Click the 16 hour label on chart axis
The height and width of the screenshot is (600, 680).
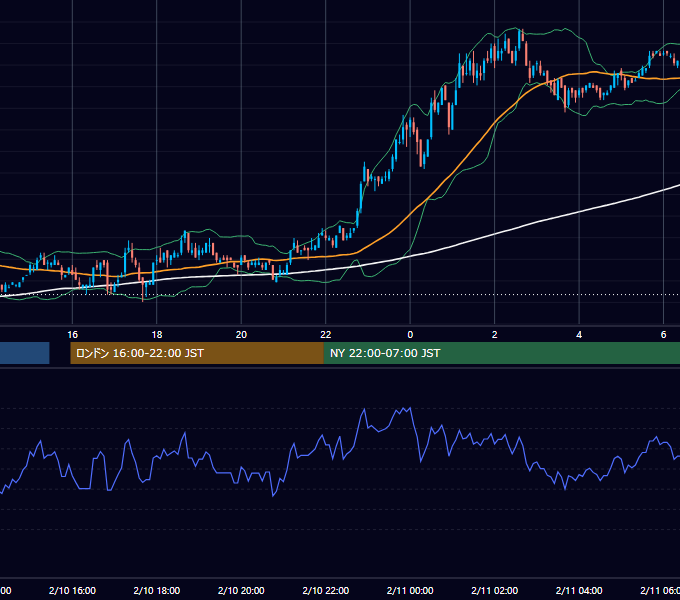(72, 335)
